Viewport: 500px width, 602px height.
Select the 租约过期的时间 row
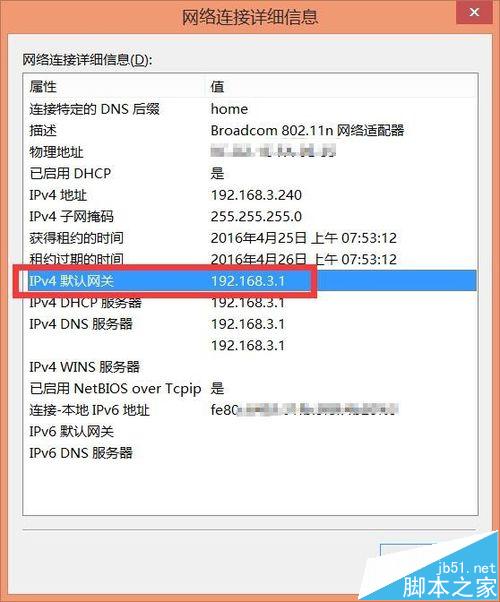click(251, 260)
